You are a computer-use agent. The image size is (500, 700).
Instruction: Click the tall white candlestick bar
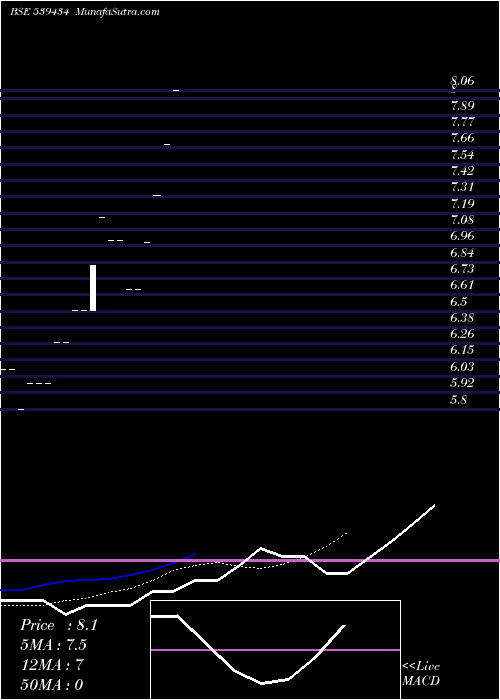pyautogui.click(x=93, y=288)
